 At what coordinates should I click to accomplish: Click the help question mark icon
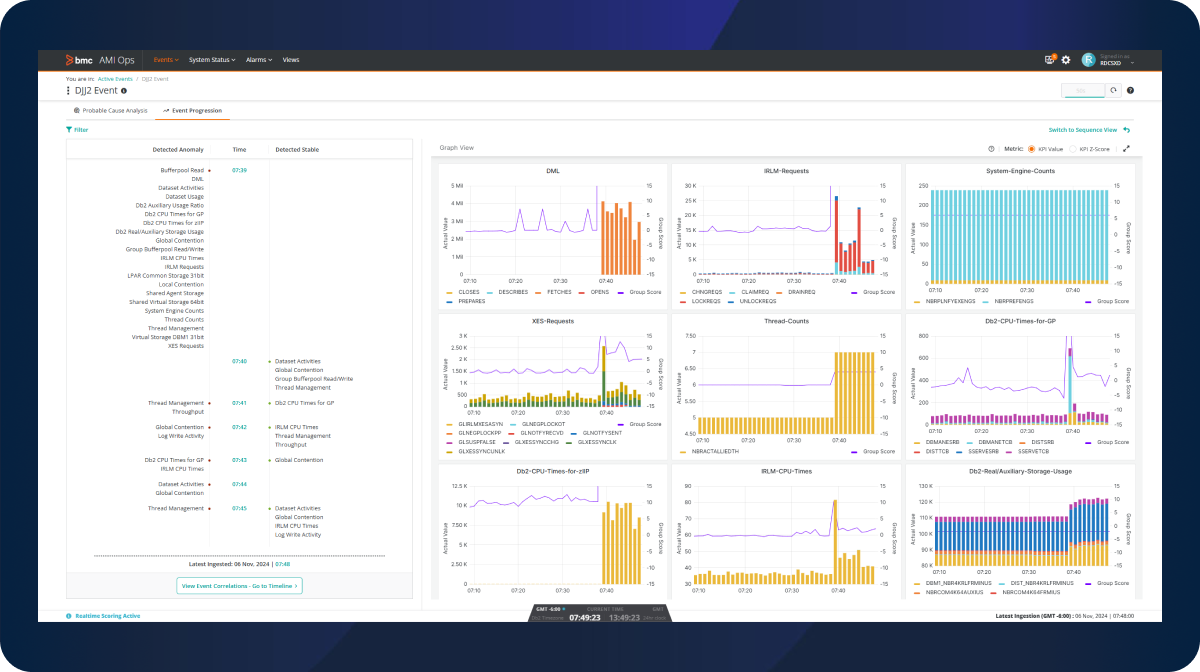(1130, 90)
